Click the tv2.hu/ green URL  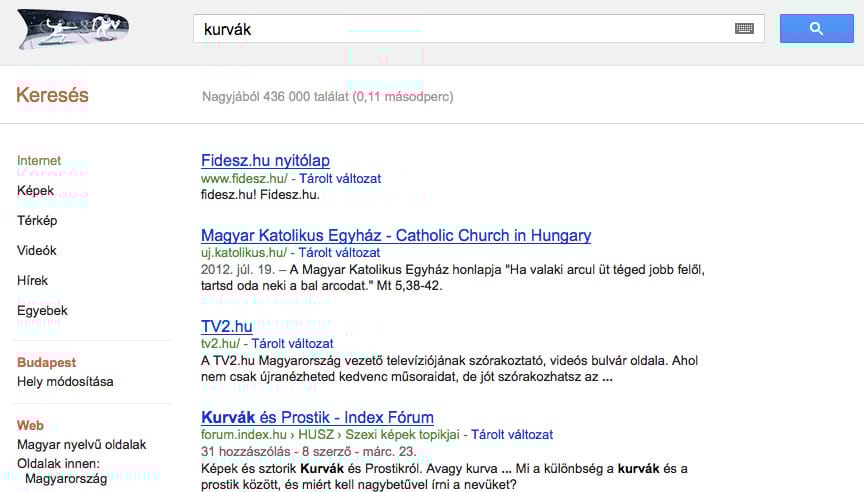click(220, 344)
